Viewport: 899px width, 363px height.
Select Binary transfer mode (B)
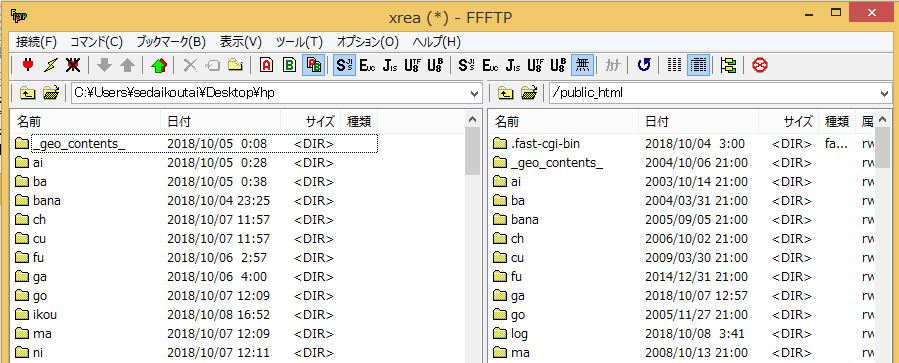tap(290, 65)
